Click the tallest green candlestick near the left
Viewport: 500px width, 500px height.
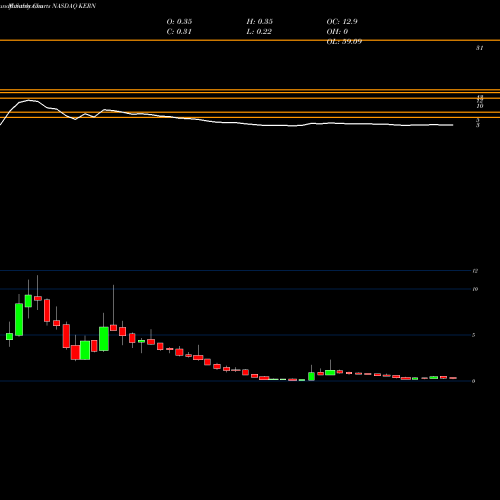coord(19,319)
